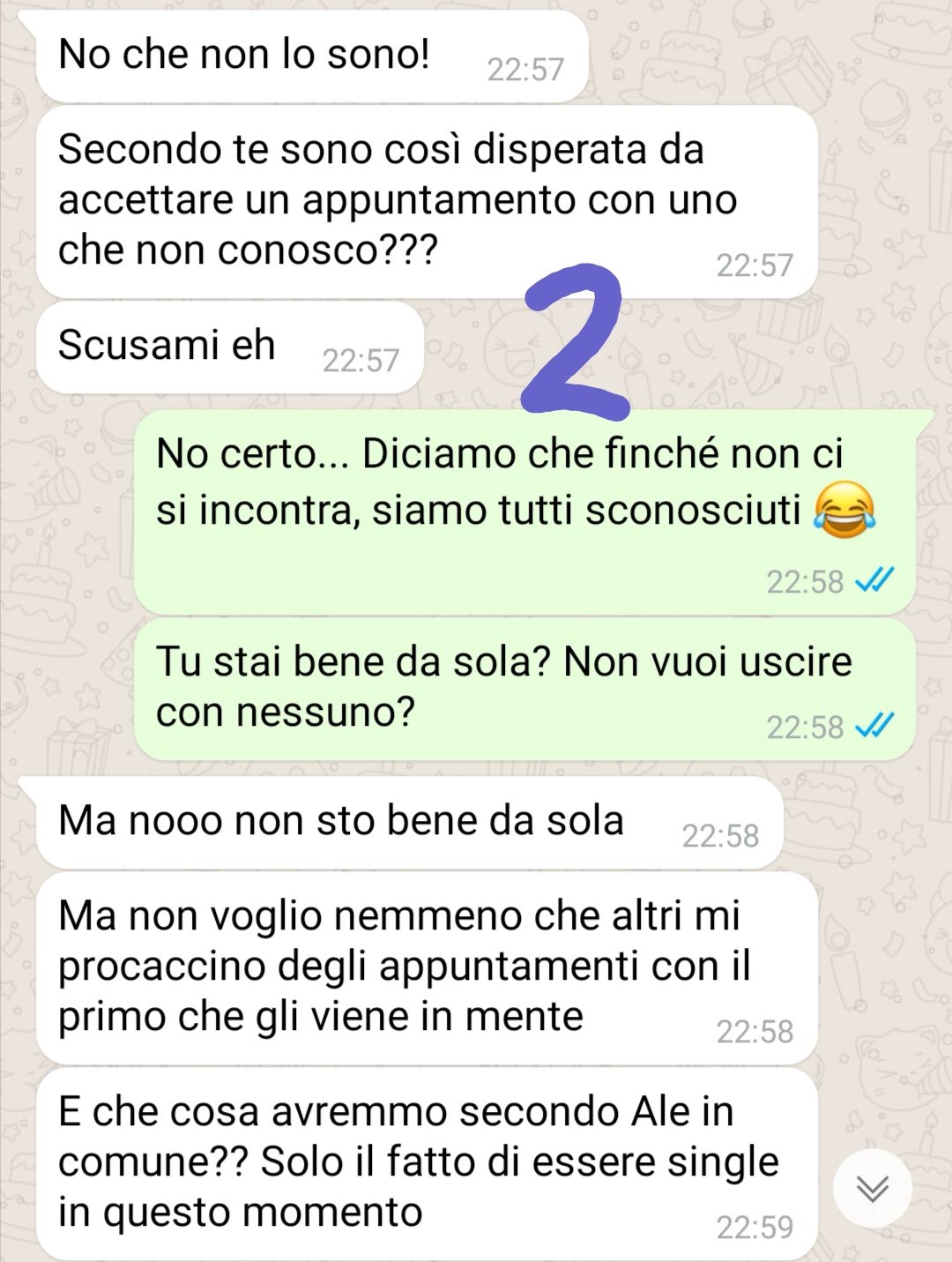Select the 'E che cosa avremmo secondo Ale' message
Screen dimensions: 952x1262
tap(427, 1164)
